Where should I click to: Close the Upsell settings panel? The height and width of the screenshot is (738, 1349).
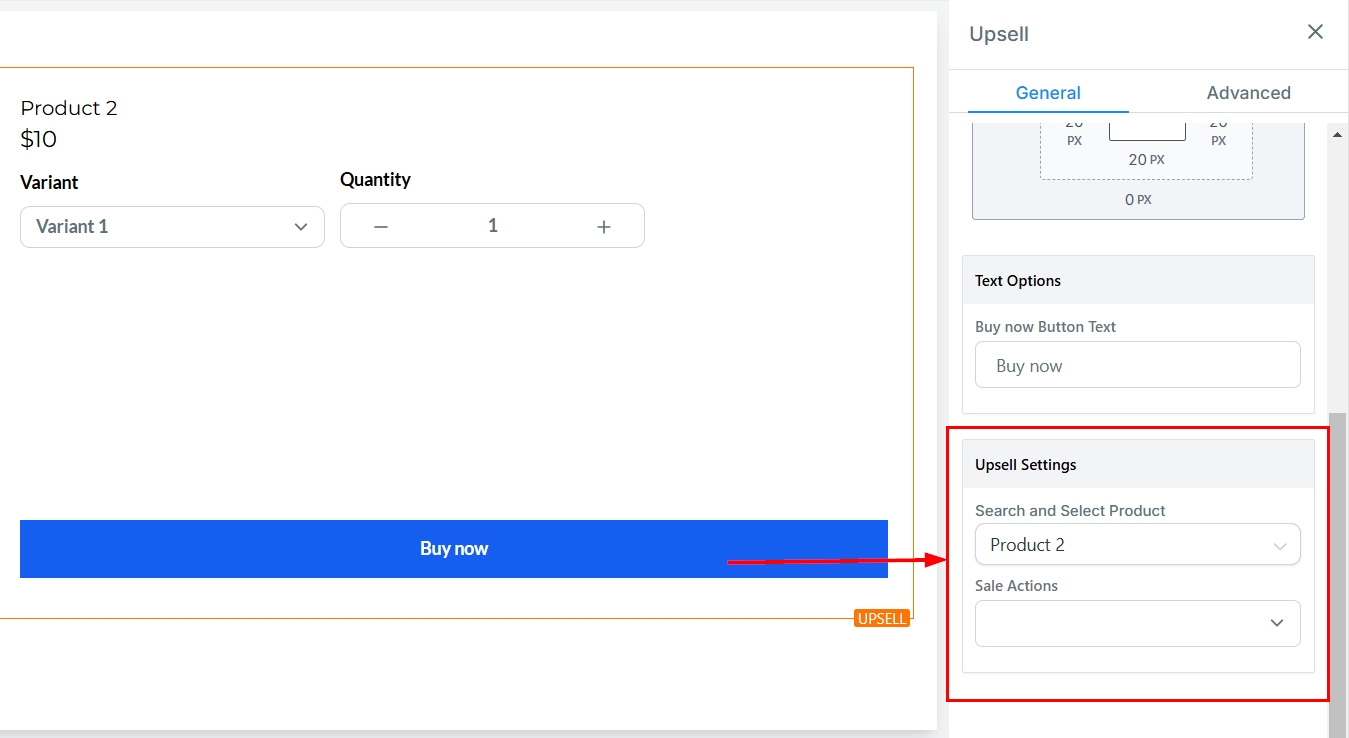point(1315,32)
